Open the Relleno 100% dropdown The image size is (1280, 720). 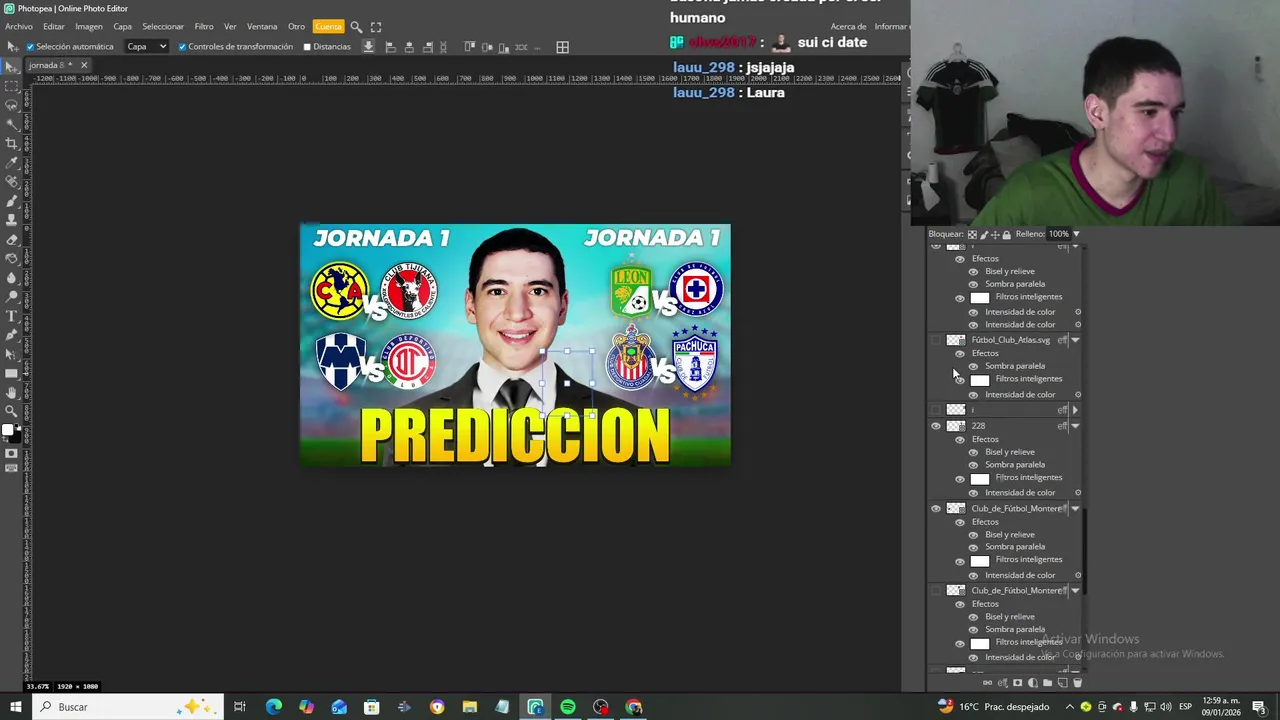[1076, 234]
